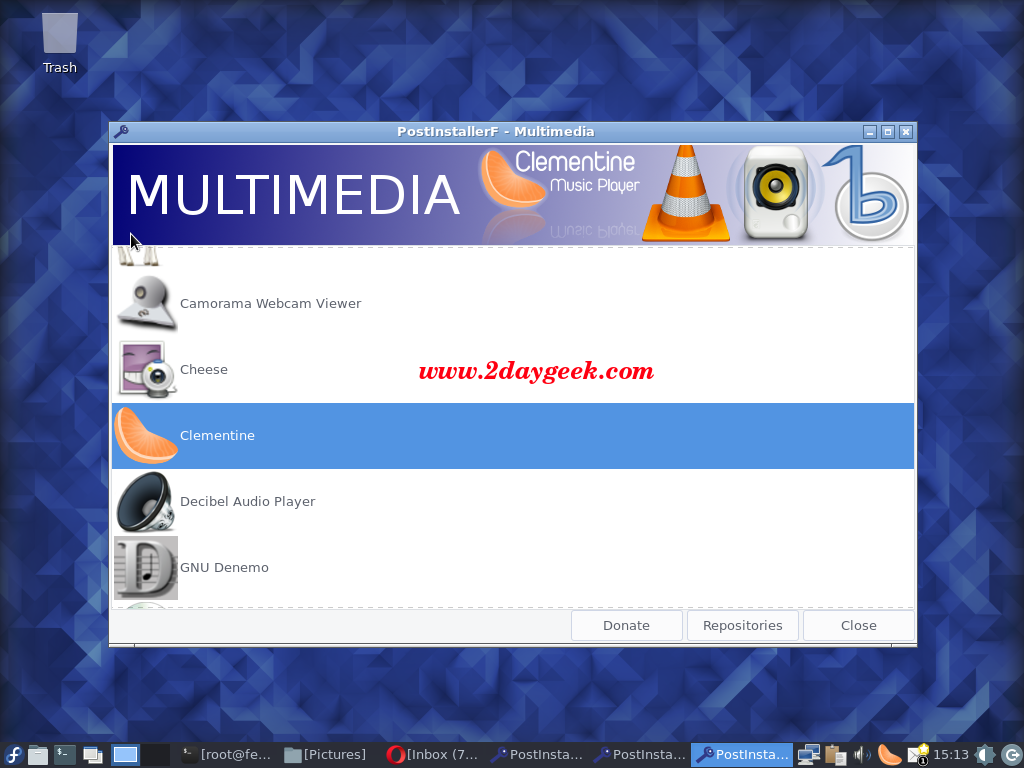Pick the GNU Denemo label
The height and width of the screenshot is (768, 1024).
point(224,568)
